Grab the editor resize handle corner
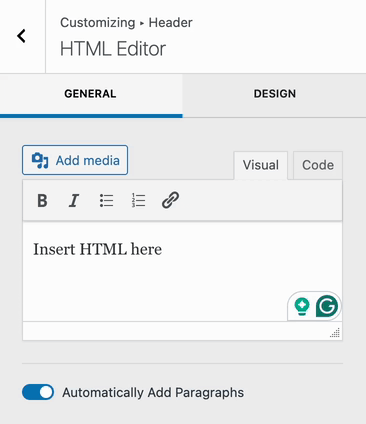Image resolution: width=366 pixels, height=424 pixels. [335, 333]
